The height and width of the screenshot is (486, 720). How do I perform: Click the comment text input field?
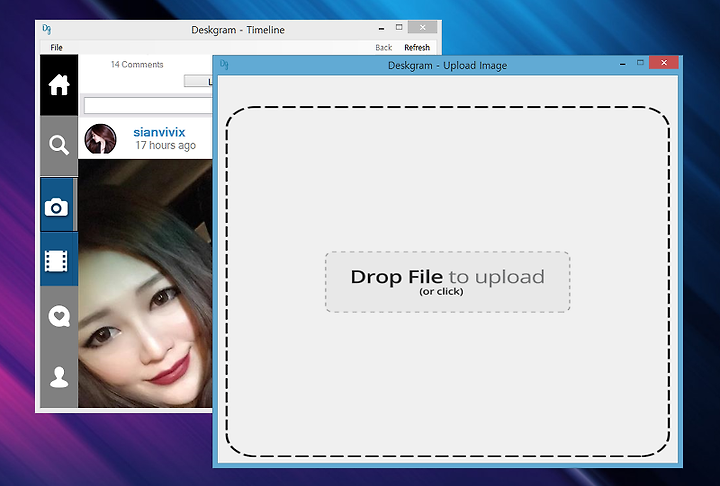pyautogui.click(x=148, y=106)
